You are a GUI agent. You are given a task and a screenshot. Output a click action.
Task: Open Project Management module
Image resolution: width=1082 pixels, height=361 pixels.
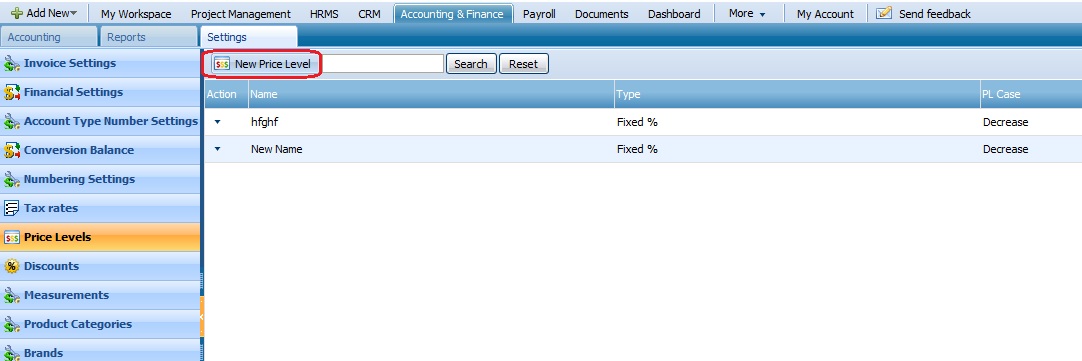tap(241, 14)
